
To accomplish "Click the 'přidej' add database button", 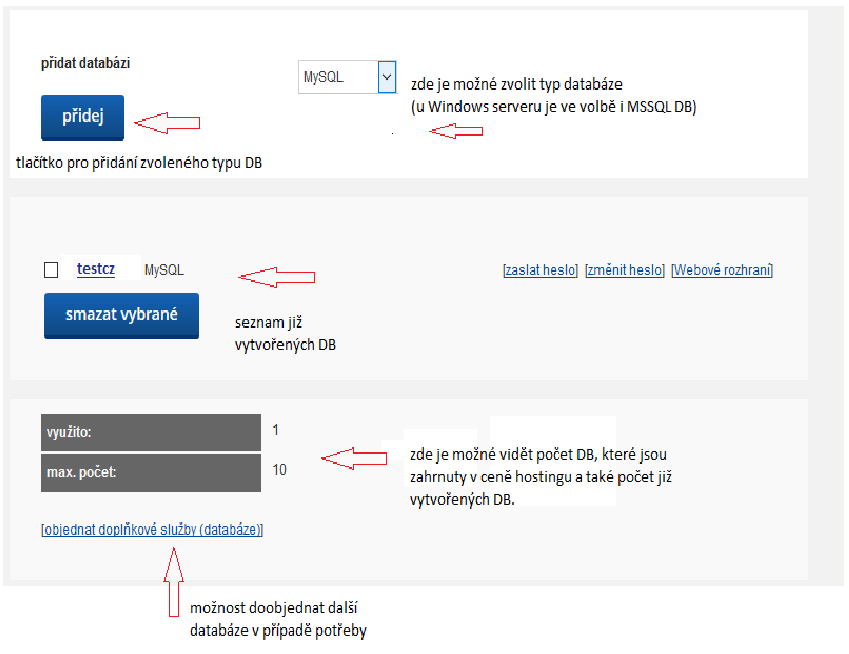I will pos(82,117).
